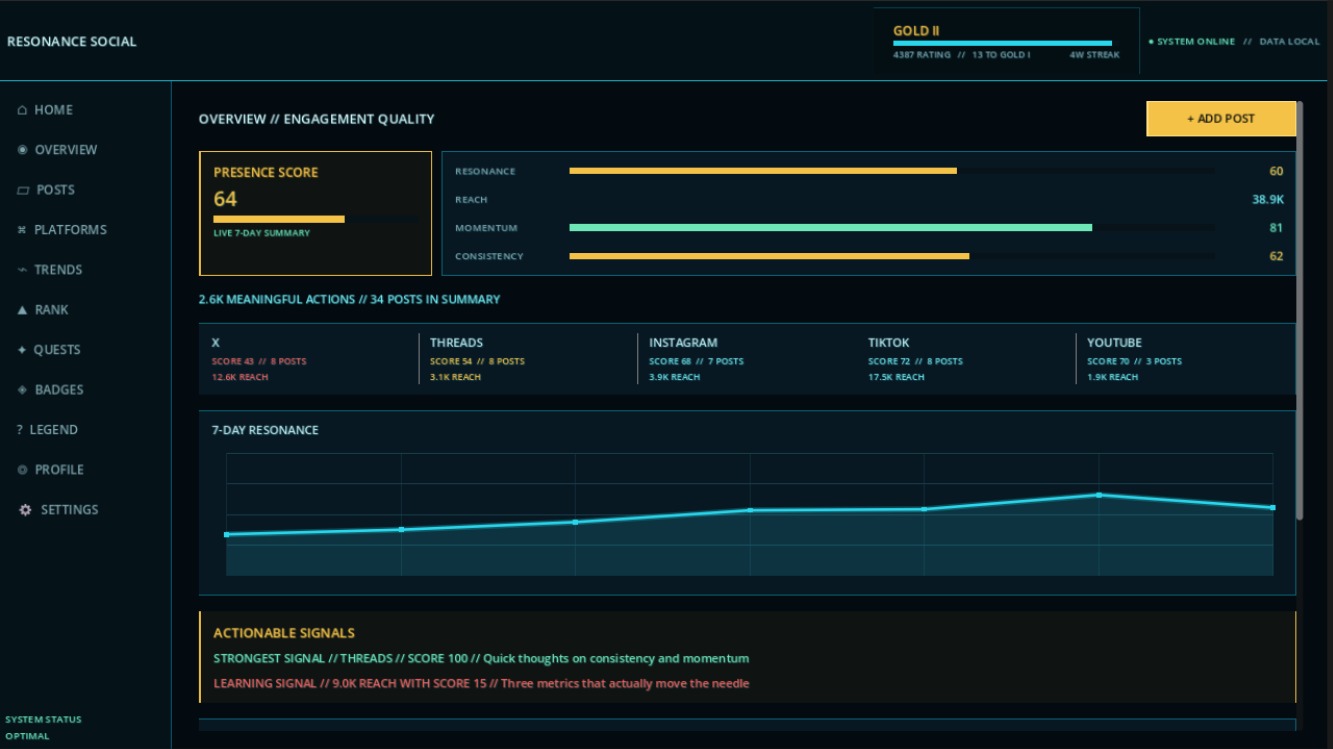This screenshot has height=749, width=1333.
Task: Click the last data point on resonance chart
Action: point(1272,508)
